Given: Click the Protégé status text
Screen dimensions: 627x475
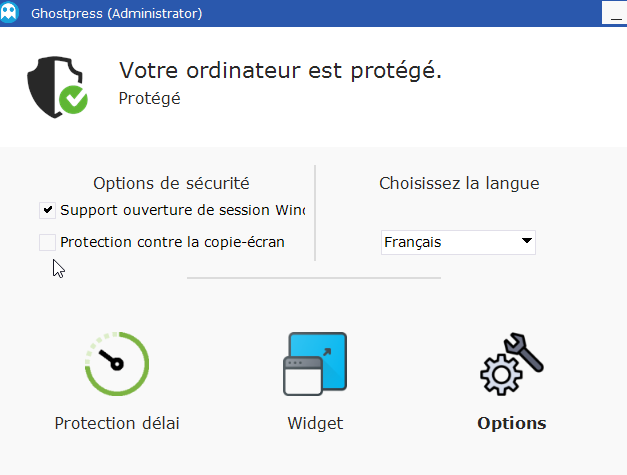Looking at the screenshot, I should coord(150,98).
